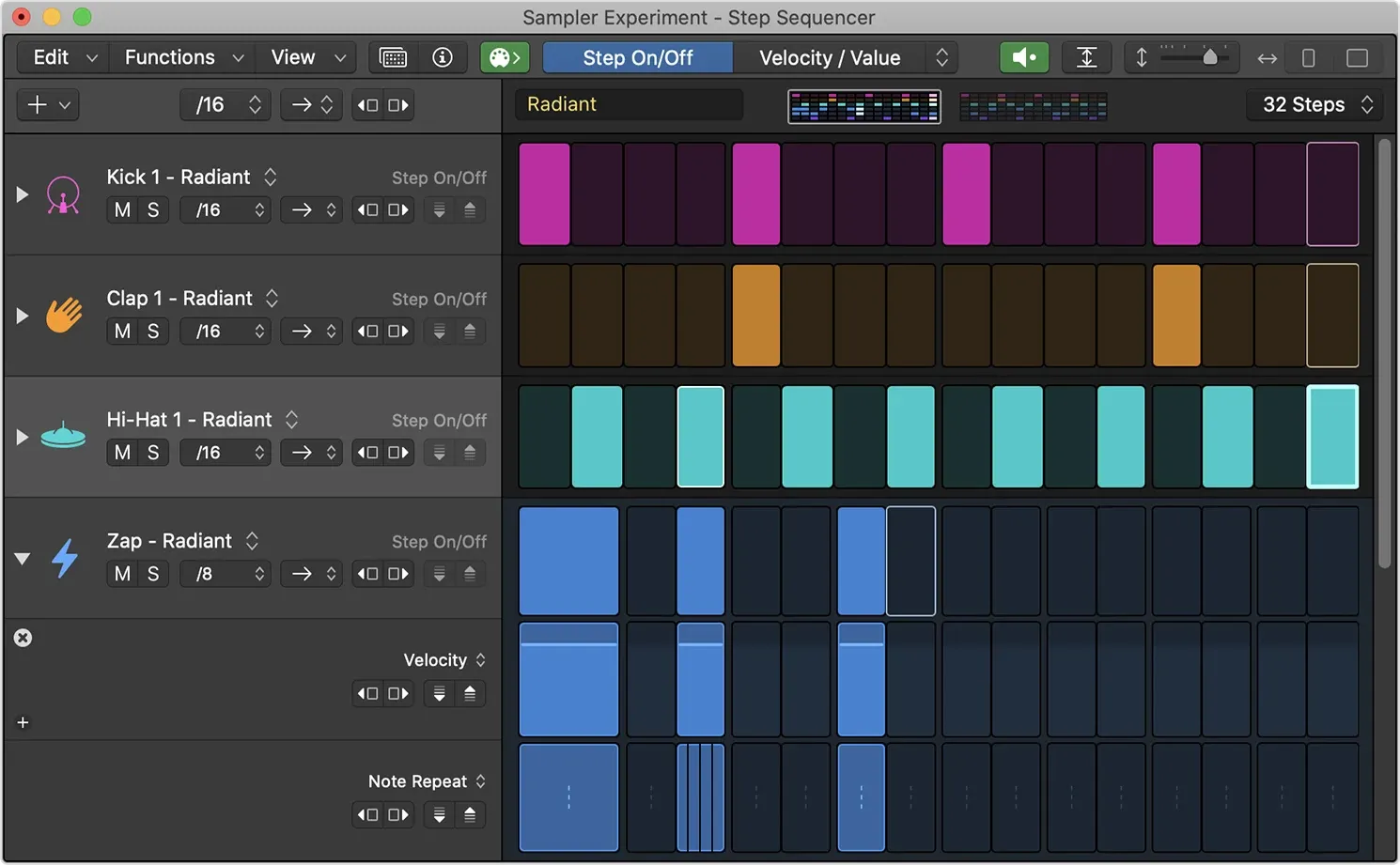Open the 32 Steps pattern length popup
The height and width of the screenshot is (865, 1400).
[1316, 105]
